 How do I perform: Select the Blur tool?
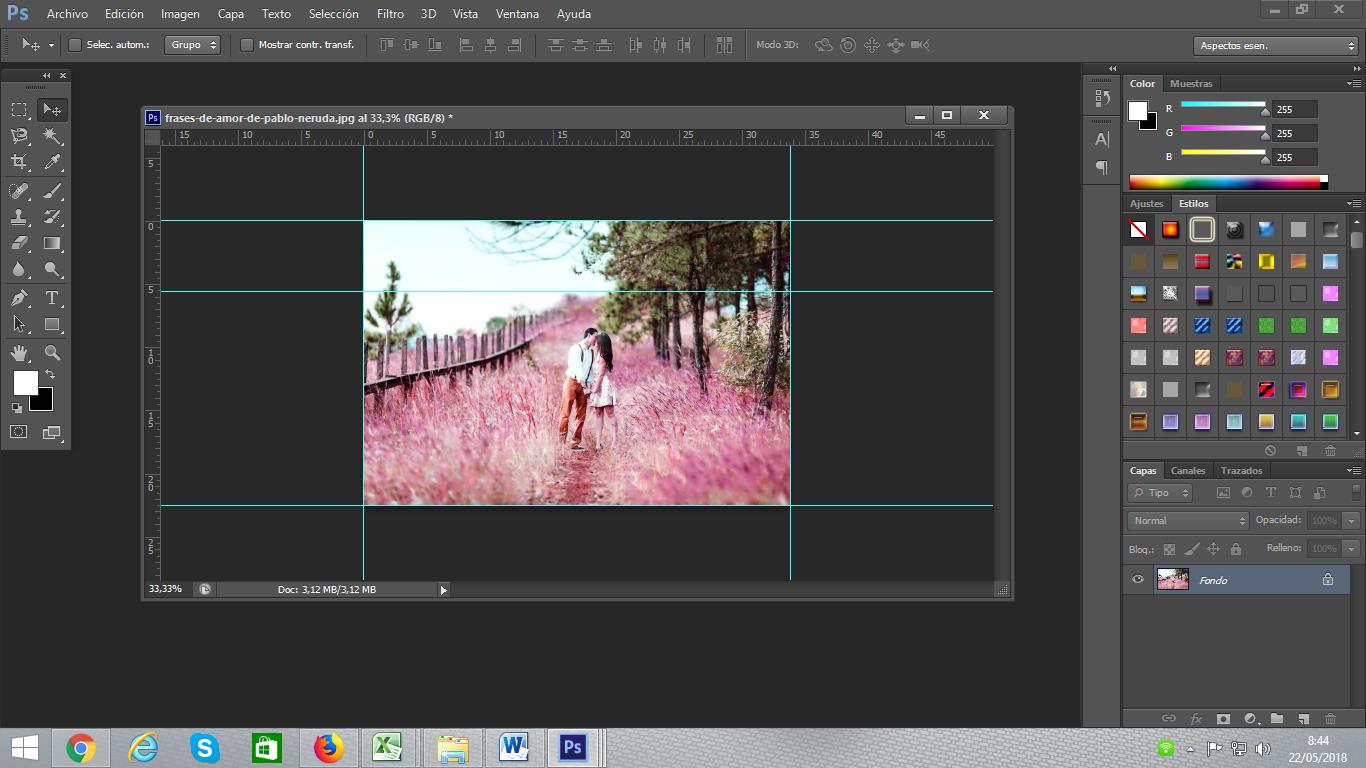click(x=19, y=270)
